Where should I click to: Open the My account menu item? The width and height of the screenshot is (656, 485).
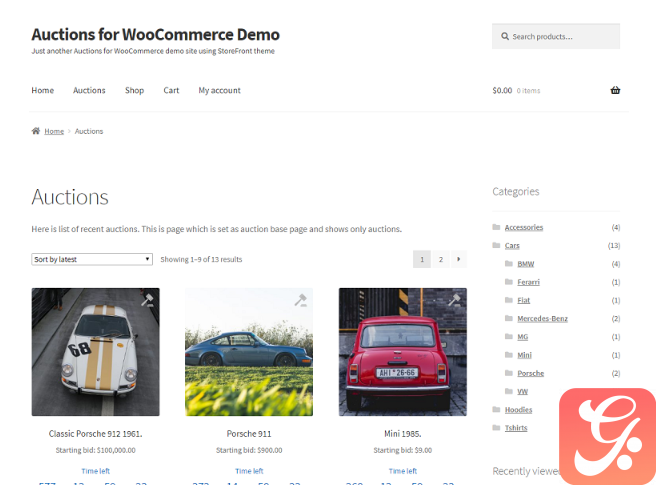point(220,90)
